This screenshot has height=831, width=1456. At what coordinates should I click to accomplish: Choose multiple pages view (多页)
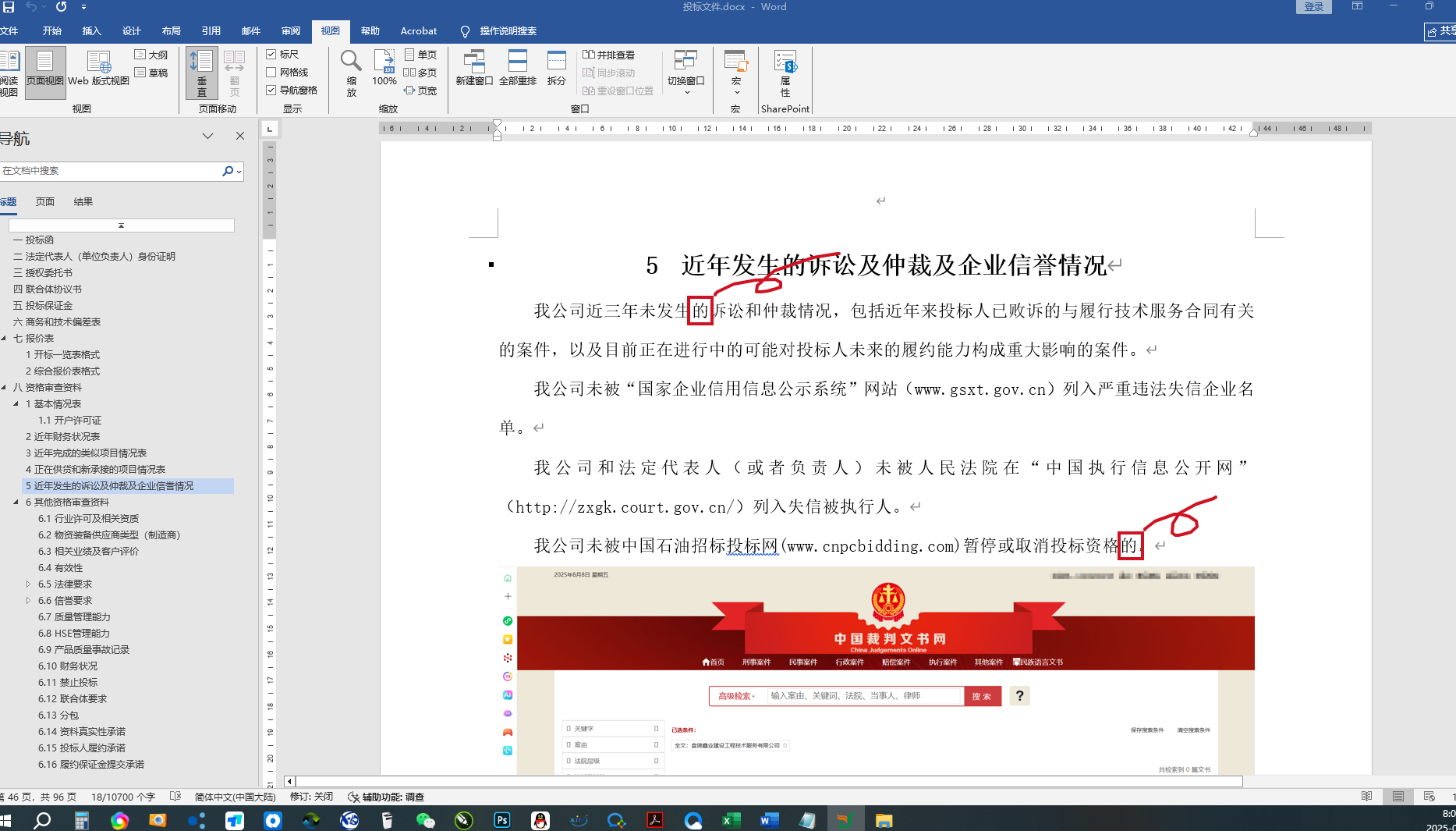(421, 73)
